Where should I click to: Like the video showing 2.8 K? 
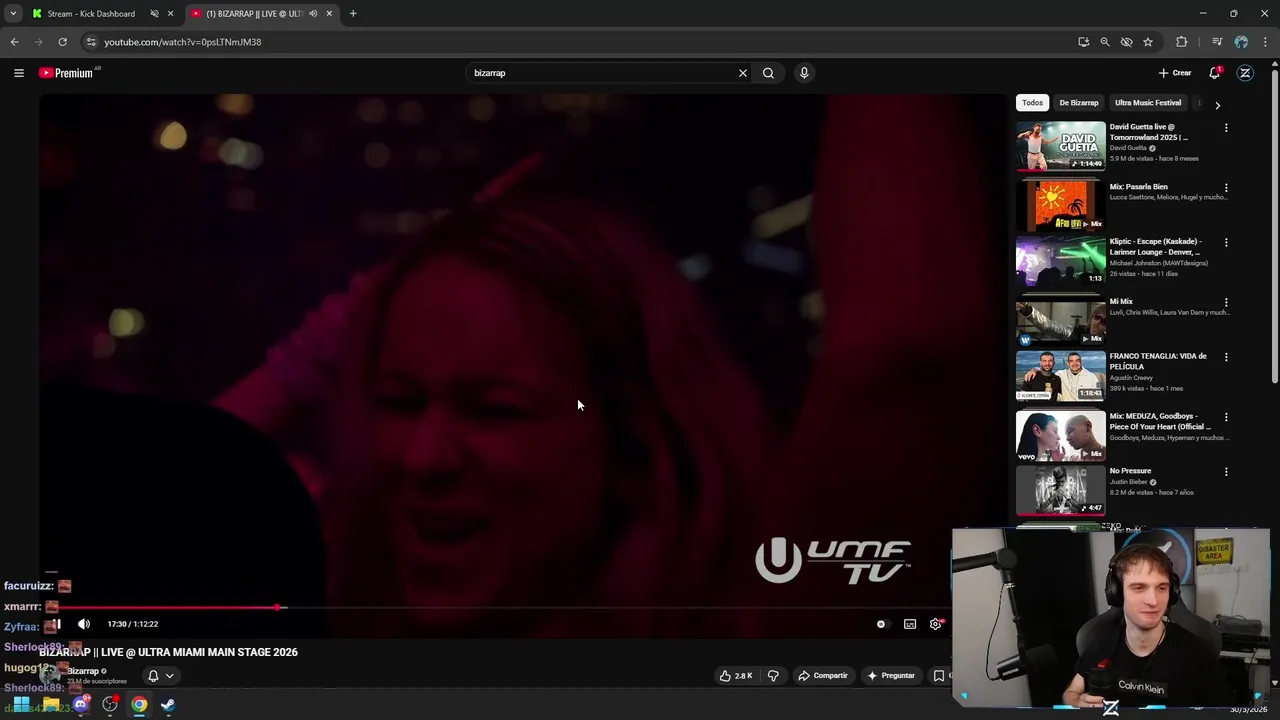pyautogui.click(x=735, y=676)
